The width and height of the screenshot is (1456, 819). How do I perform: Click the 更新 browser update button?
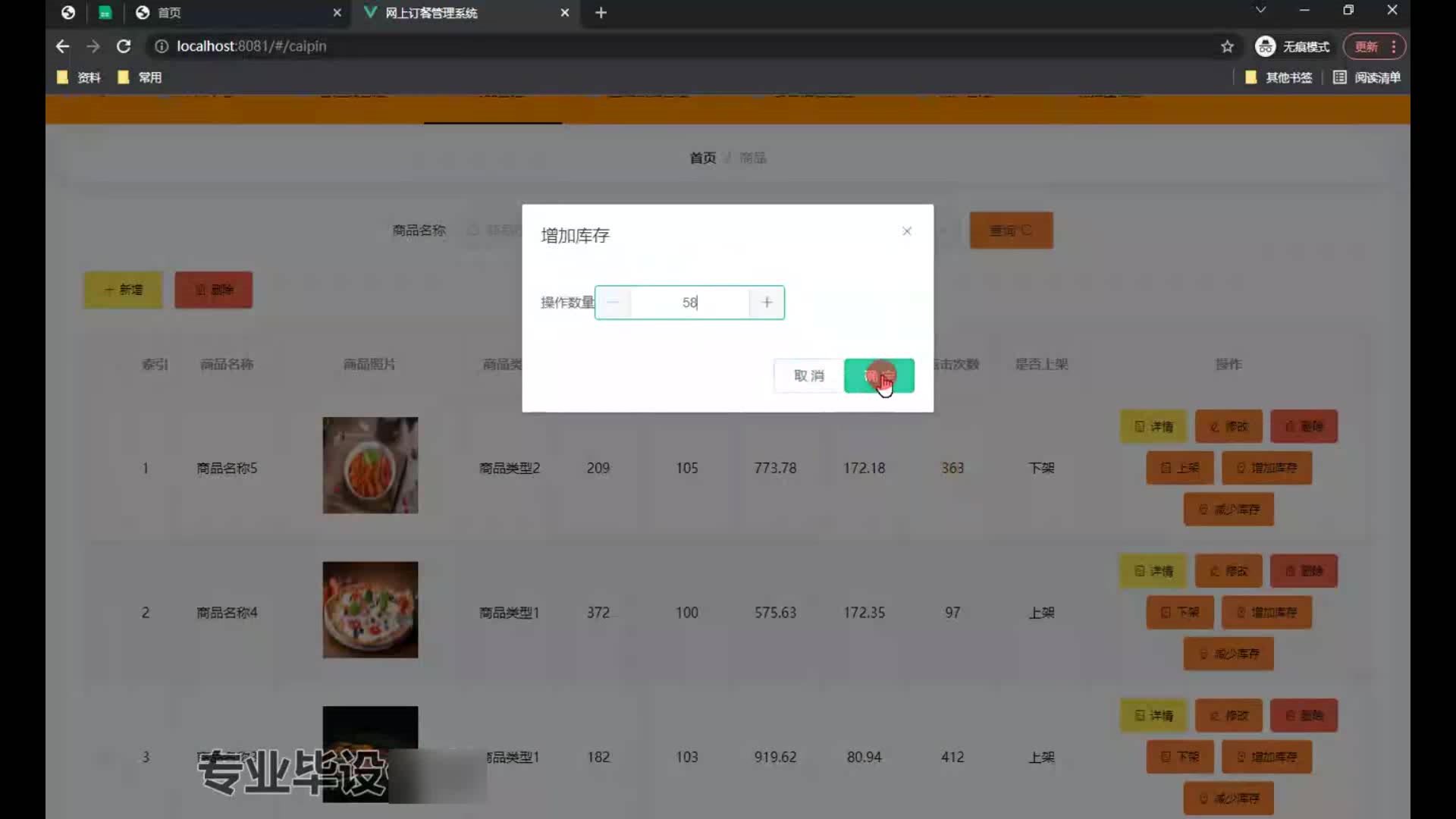(1366, 46)
